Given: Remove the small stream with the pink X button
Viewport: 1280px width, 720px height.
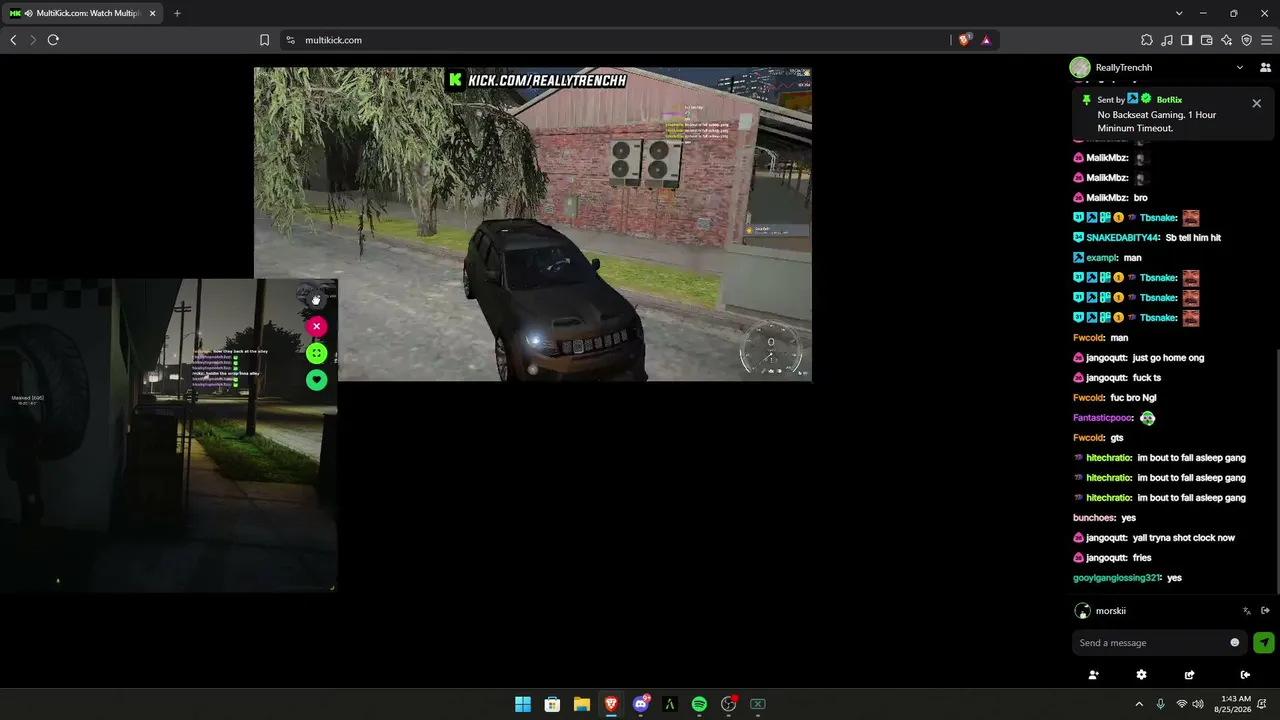Looking at the screenshot, I should 316,326.
